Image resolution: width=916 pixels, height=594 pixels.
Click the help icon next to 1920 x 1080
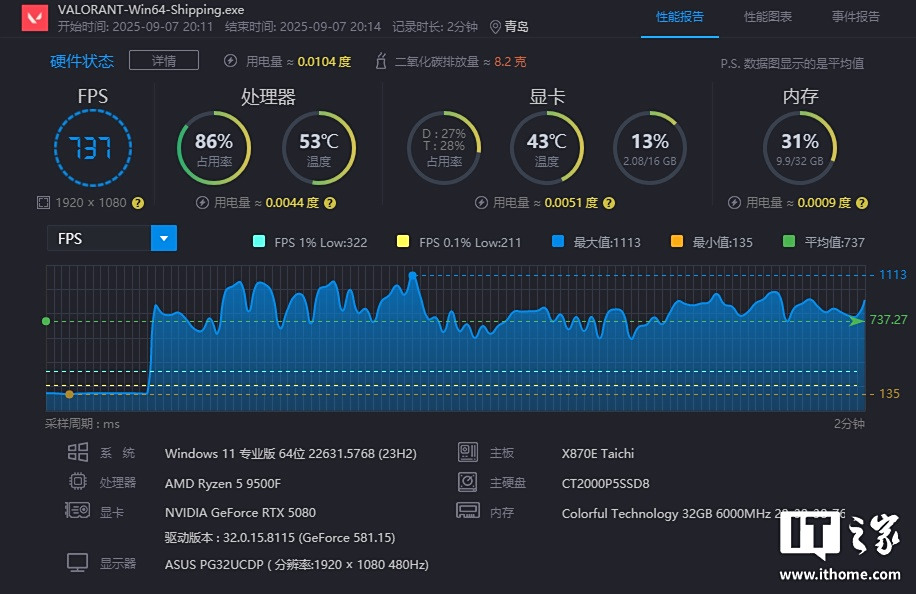pyautogui.click(x=138, y=202)
